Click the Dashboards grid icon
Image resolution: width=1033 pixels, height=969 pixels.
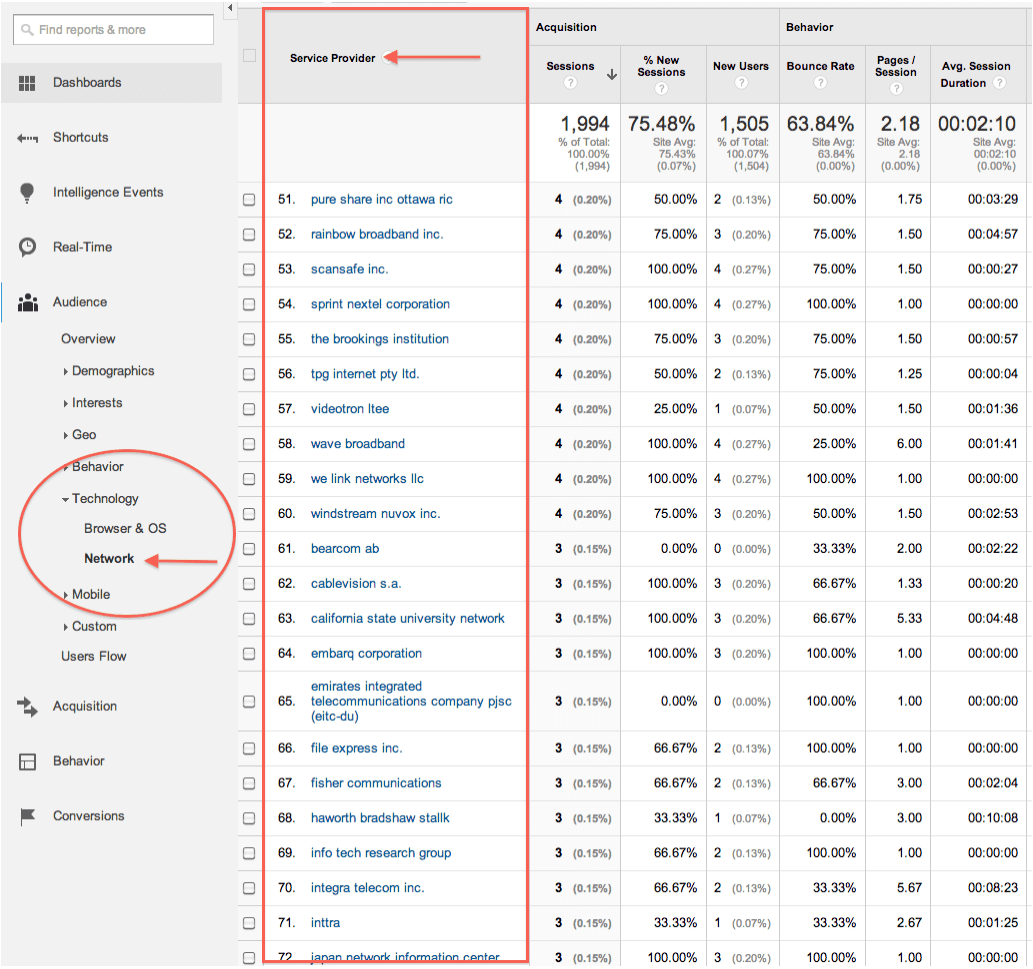(27, 83)
